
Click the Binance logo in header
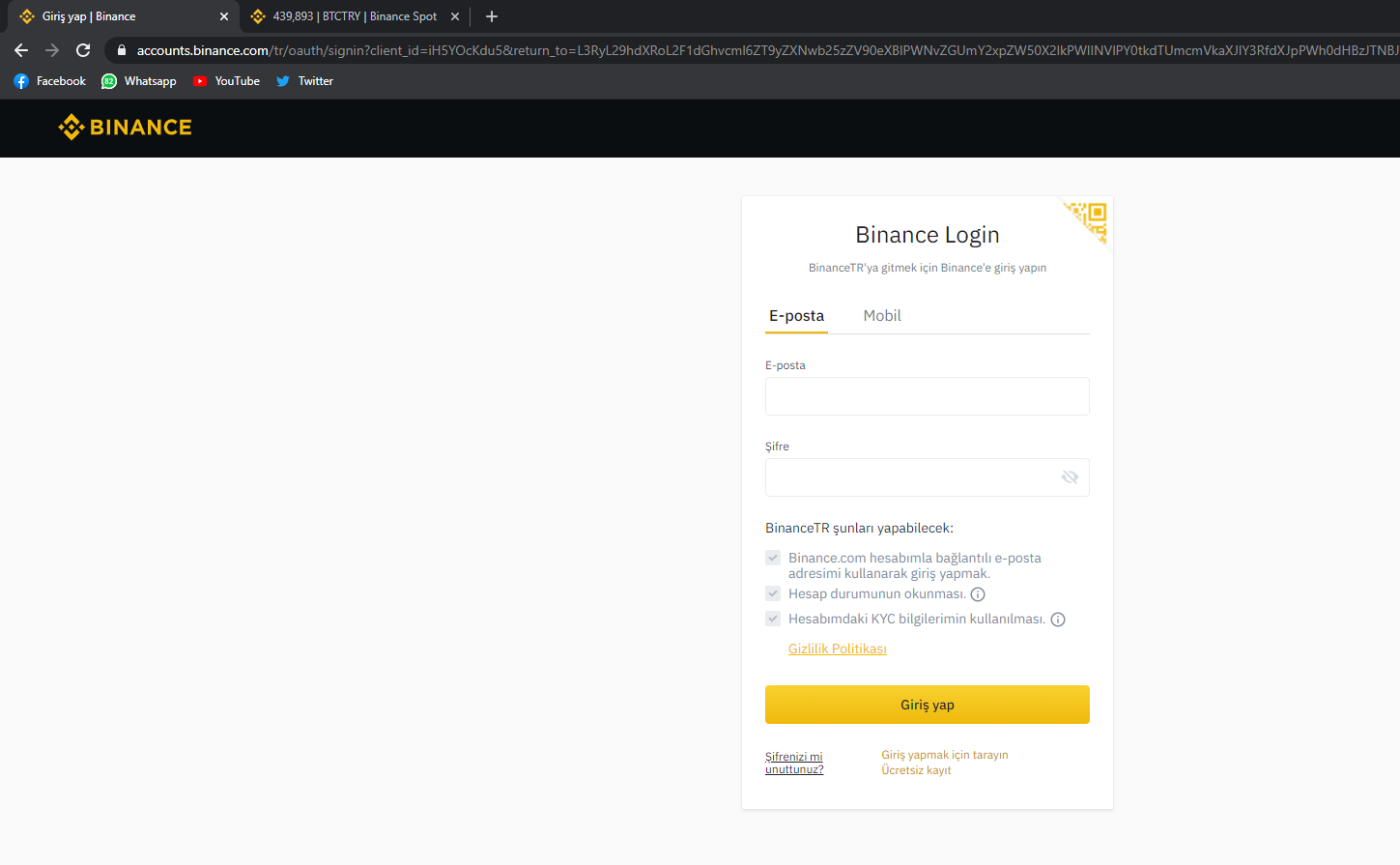(x=125, y=127)
